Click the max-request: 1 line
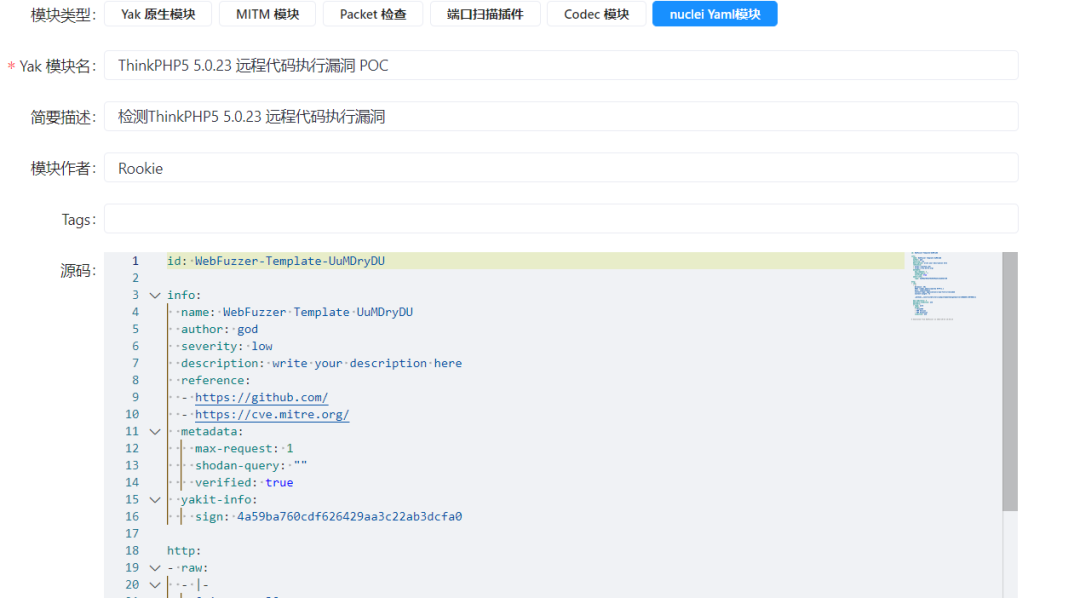The image size is (1080, 598). click(x=244, y=448)
